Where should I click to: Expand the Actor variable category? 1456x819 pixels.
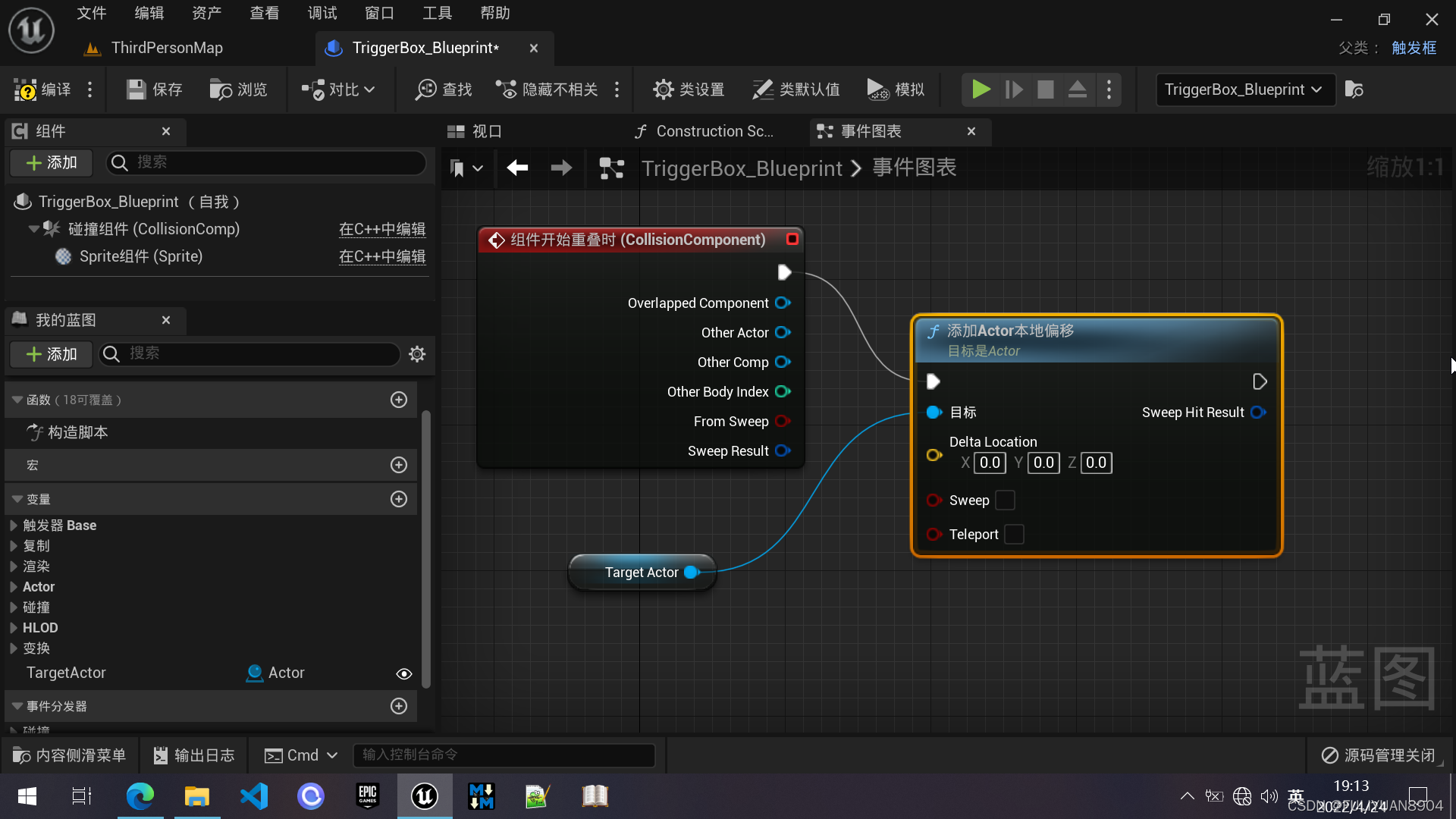[14, 587]
